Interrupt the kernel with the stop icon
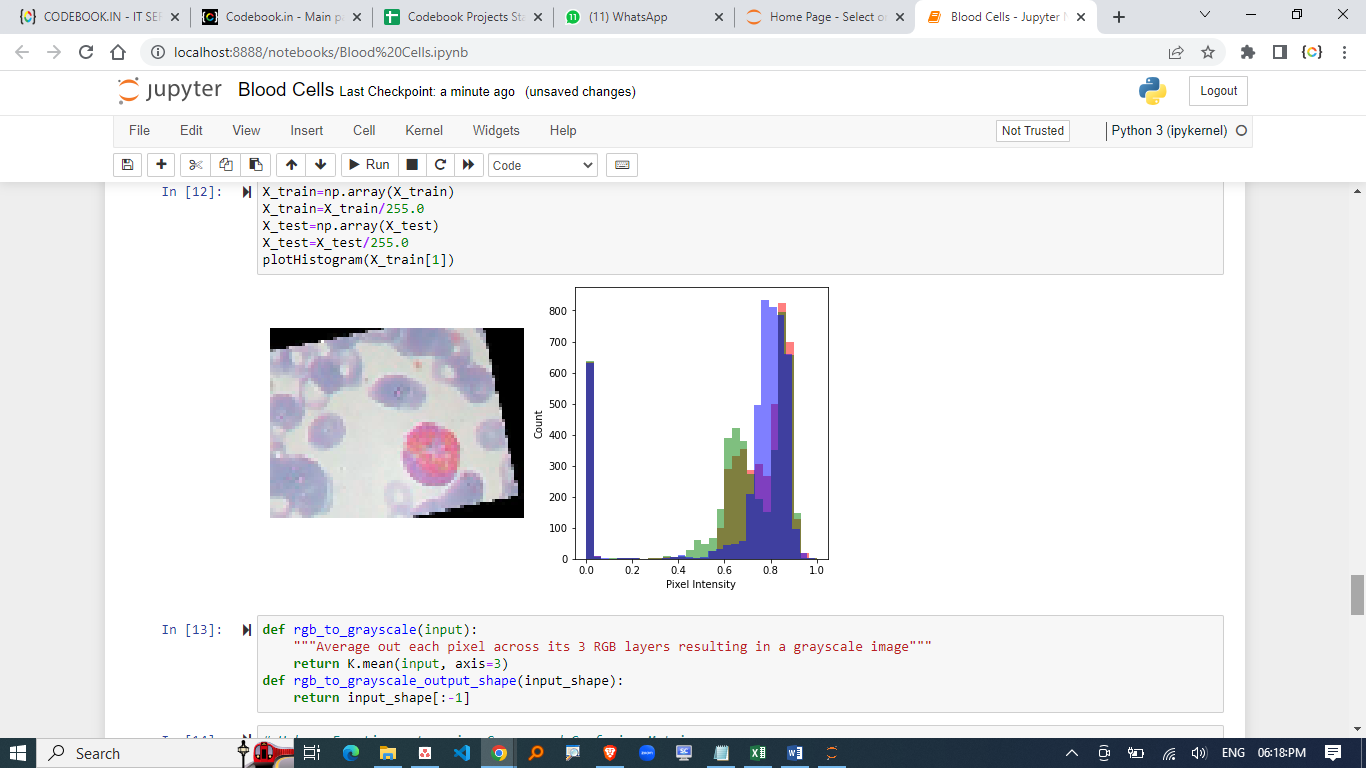This screenshot has height=768, width=1366. (412, 165)
